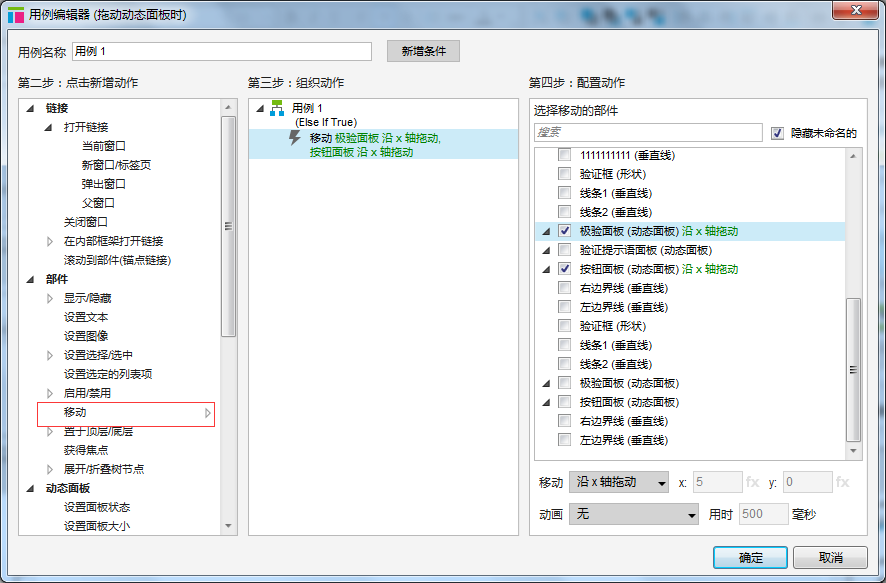Click the fx icon beside x field
The height and width of the screenshot is (583, 886).
753,482
